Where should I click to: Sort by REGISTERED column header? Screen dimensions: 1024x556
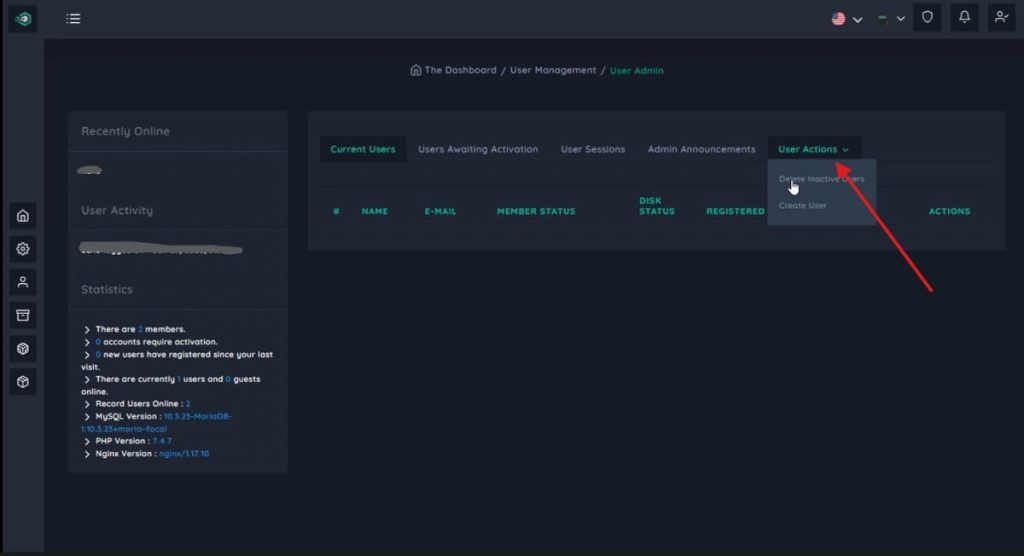tap(735, 211)
